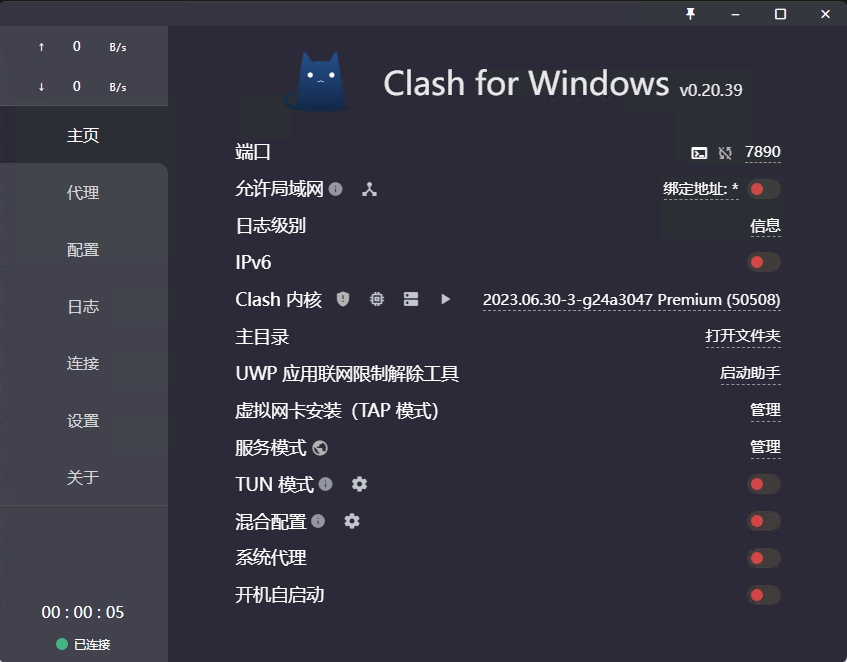847x662 pixels.
Task: Enable 开机自启动
Action: [763, 595]
